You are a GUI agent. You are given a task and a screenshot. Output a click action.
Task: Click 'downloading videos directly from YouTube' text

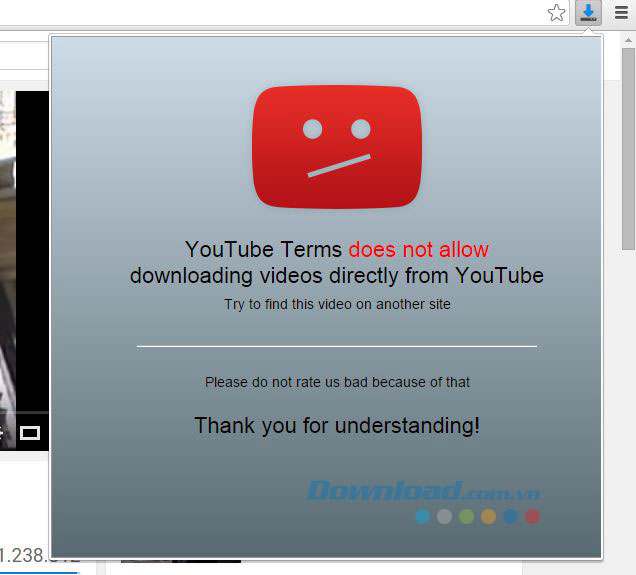tap(337, 276)
